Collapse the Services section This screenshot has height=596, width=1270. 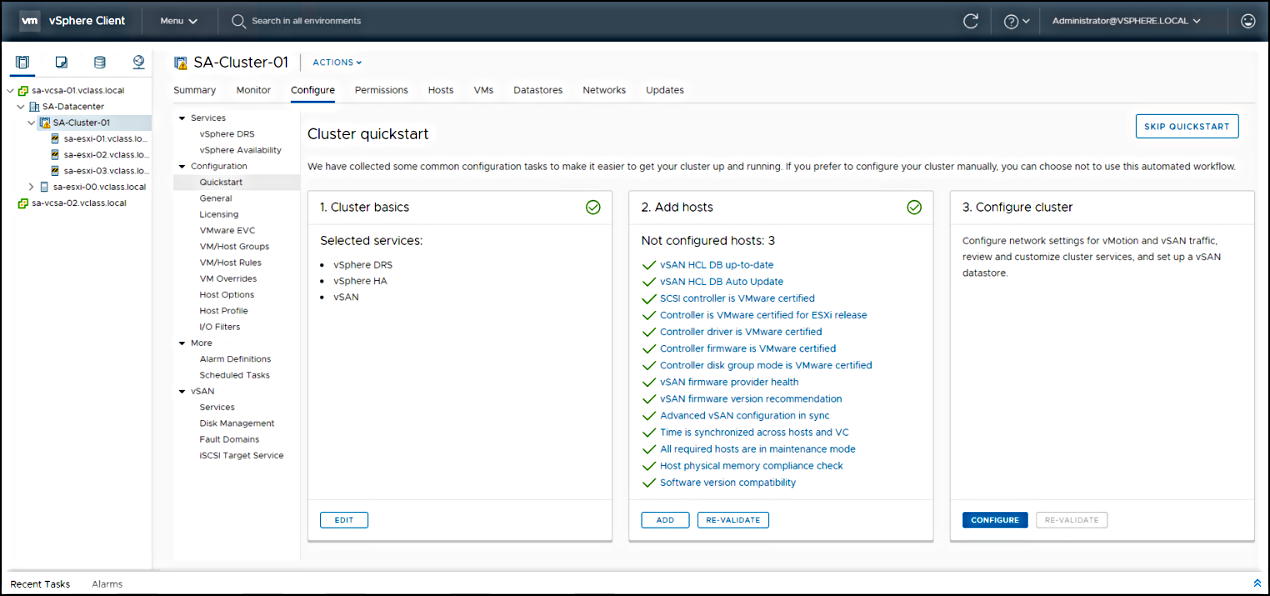[182, 118]
